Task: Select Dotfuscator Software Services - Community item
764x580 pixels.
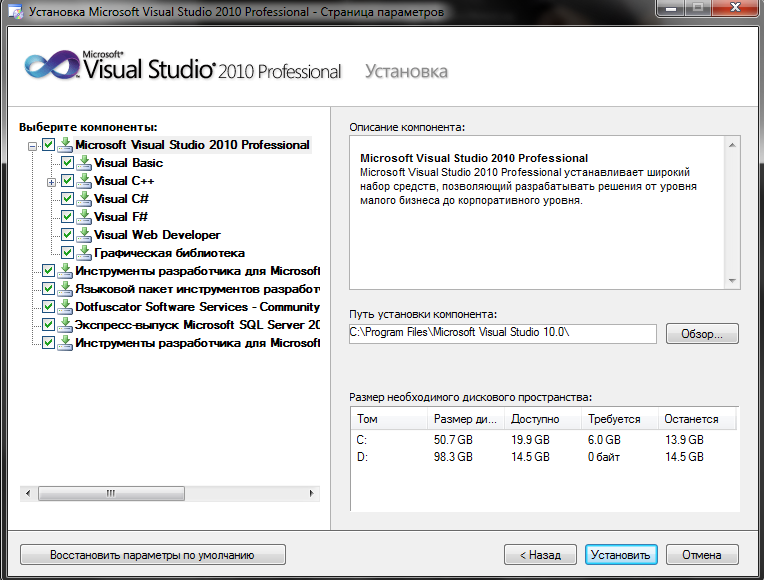Action: pos(197,307)
